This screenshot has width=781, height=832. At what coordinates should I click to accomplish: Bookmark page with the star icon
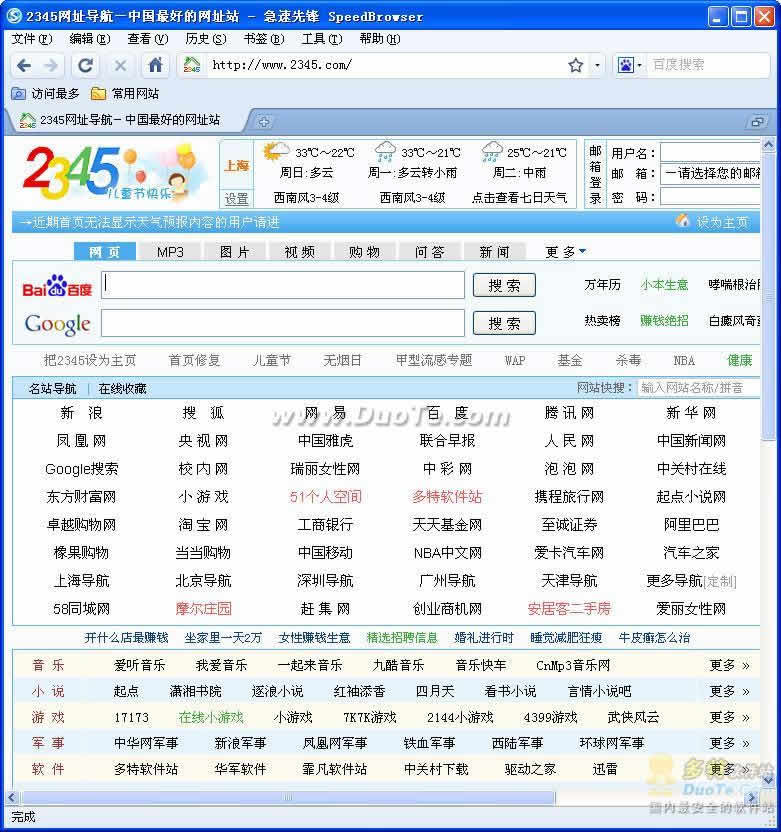(576, 65)
